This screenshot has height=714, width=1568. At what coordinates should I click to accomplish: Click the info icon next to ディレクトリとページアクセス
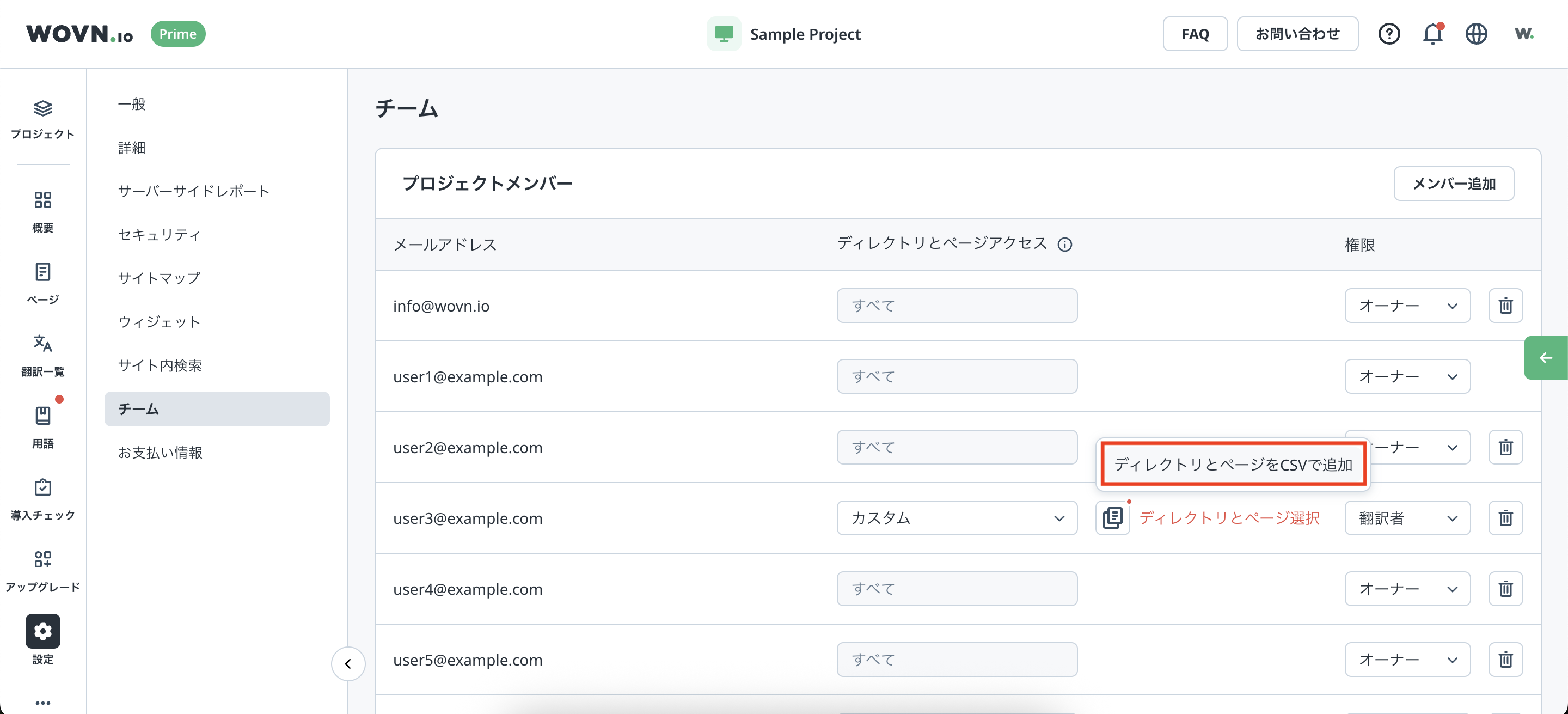tap(1064, 245)
